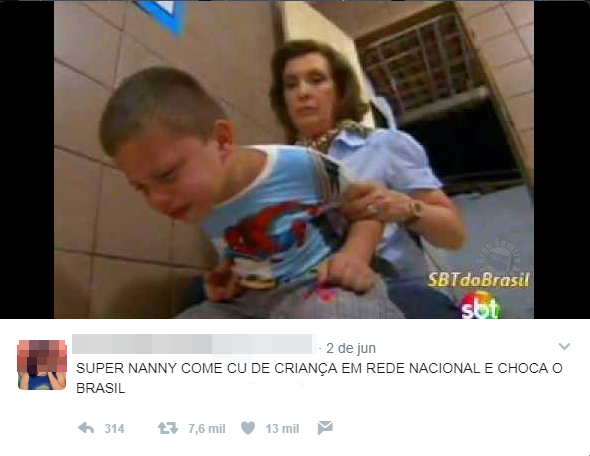The width and height of the screenshot is (590, 456).
Task: Click the blurred account name
Action: [x=194, y=344]
